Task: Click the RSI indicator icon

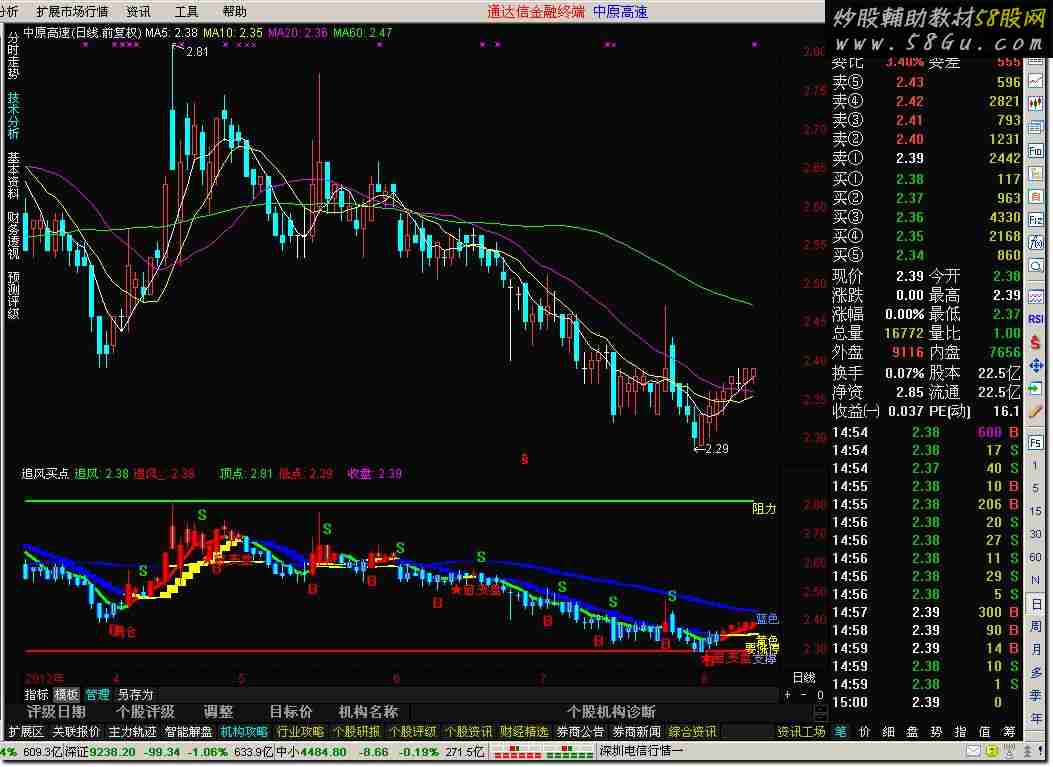Action: pos(1035,320)
